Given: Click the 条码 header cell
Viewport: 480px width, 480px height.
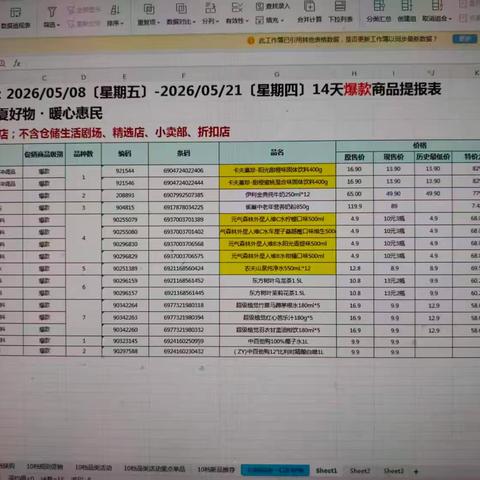Looking at the screenshot, I should pyautogui.click(x=184, y=153).
